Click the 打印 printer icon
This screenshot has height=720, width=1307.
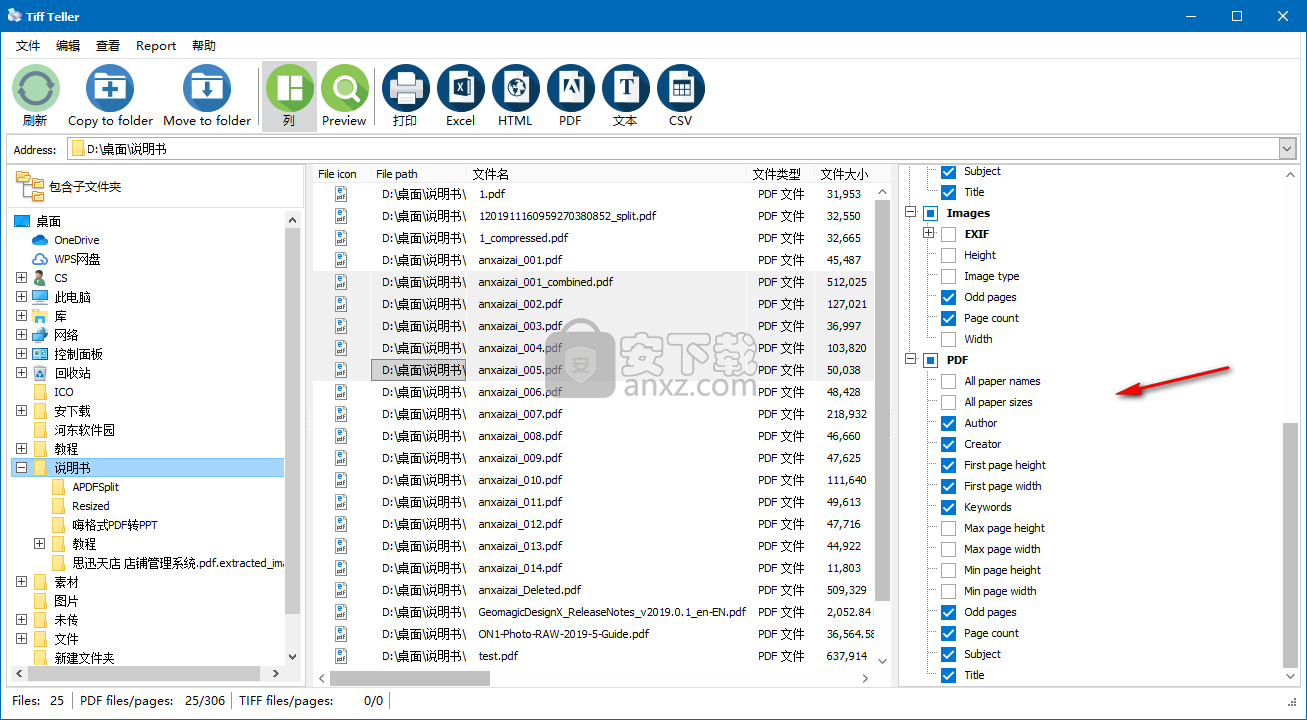click(x=406, y=88)
